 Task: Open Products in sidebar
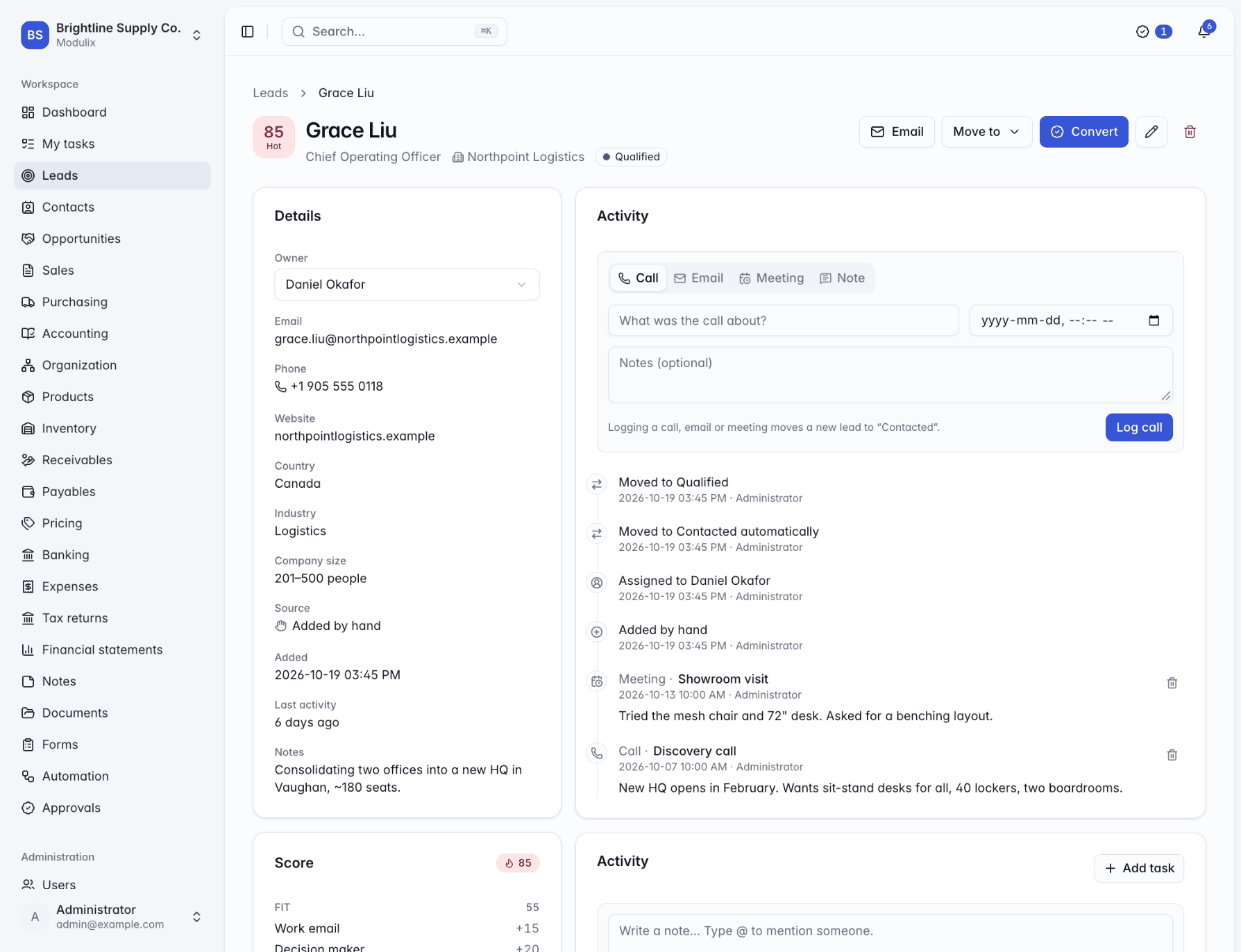click(112, 397)
